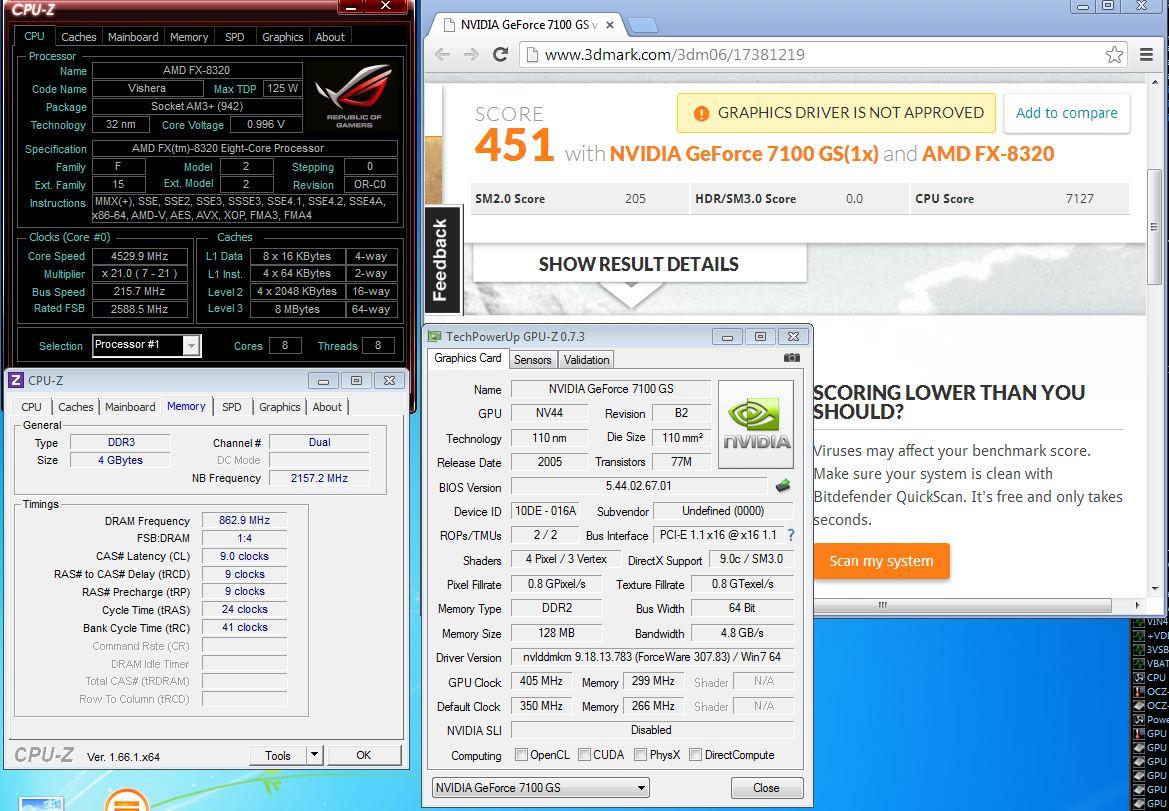Screen dimensions: 1169x811
Task: Click the AMD FX-8320 link
Action: pos(988,154)
